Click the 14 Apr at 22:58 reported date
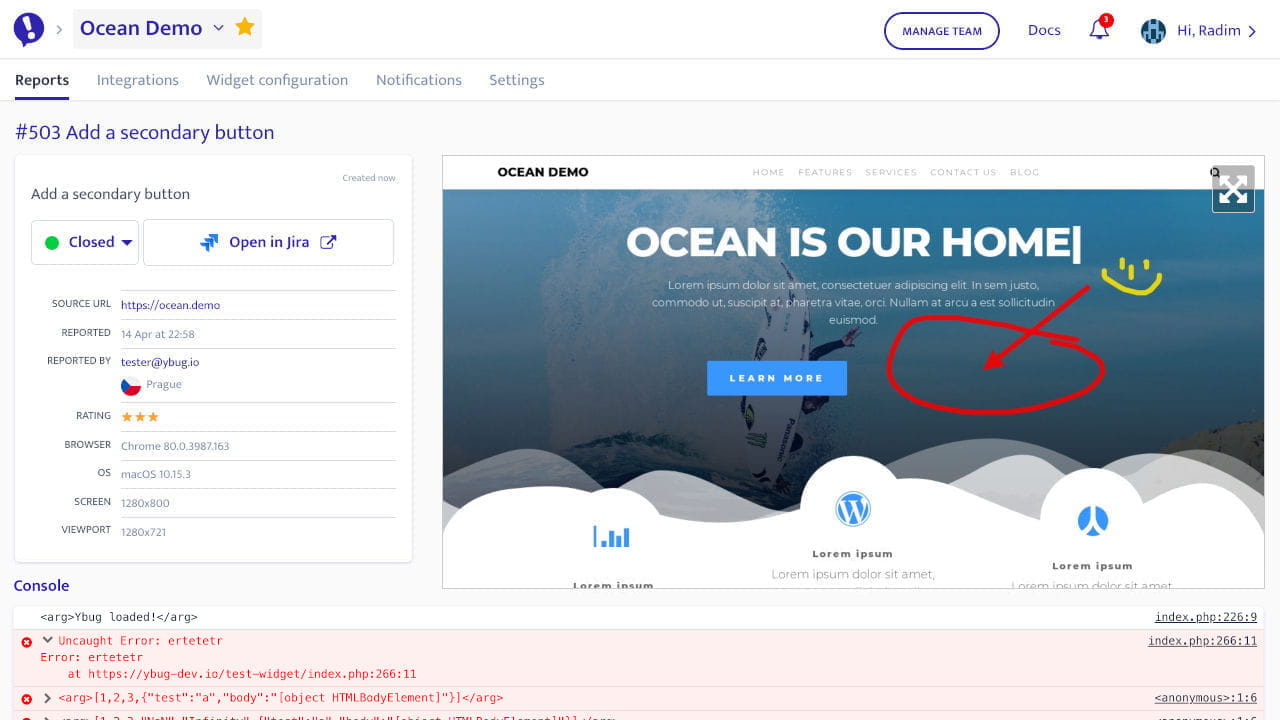 [158, 334]
